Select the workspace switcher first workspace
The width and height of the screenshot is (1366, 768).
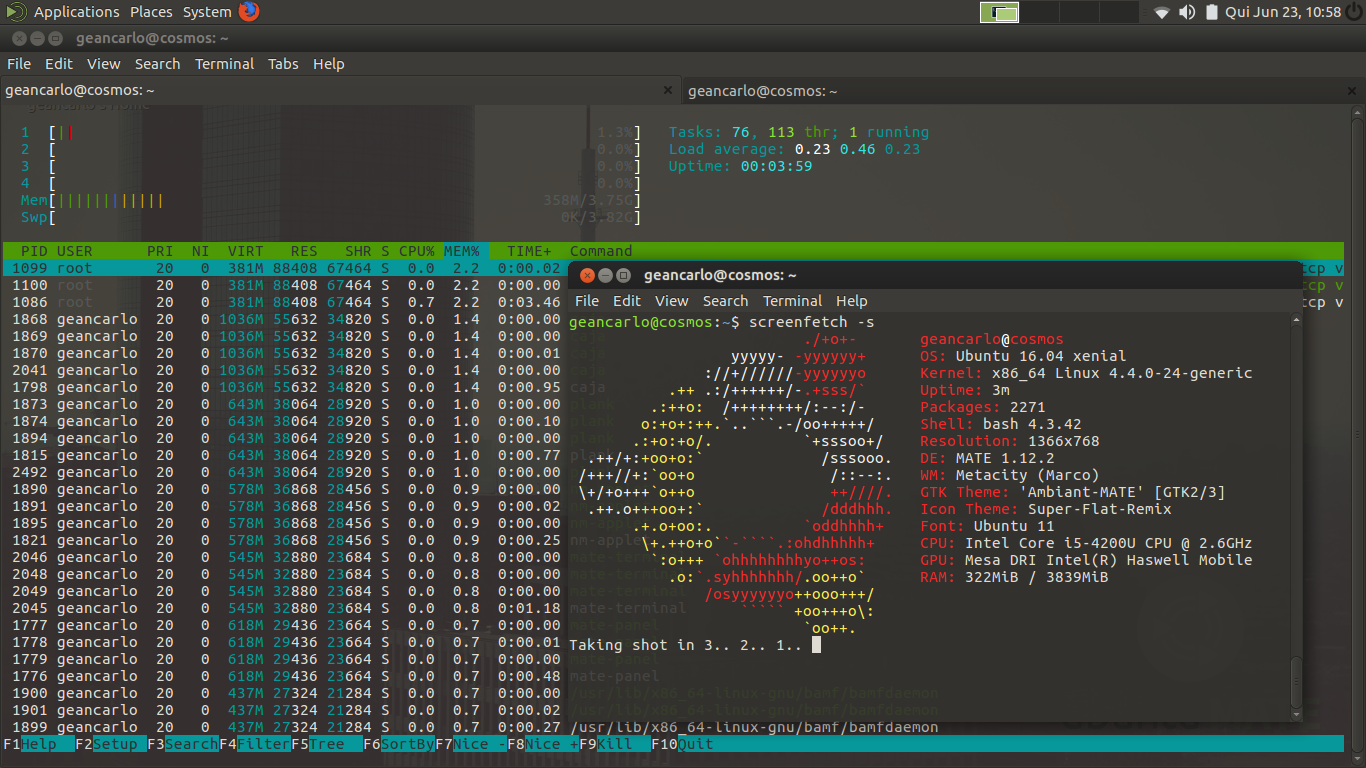pyautogui.click(x=999, y=12)
